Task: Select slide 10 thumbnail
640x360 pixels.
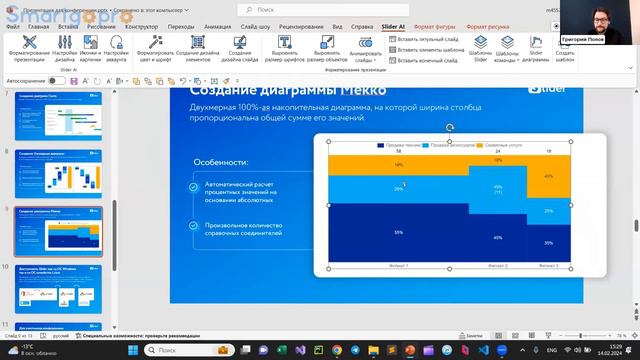Action: (x=58, y=289)
